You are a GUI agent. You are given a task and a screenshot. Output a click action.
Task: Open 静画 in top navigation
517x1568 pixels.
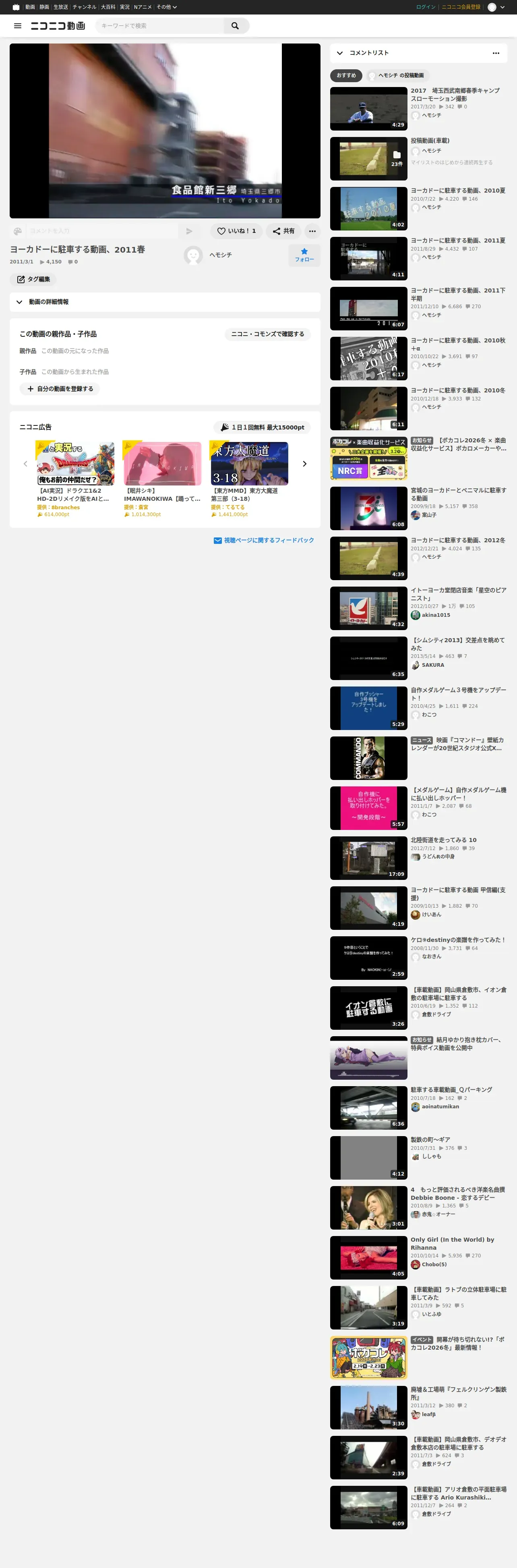pos(44,7)
